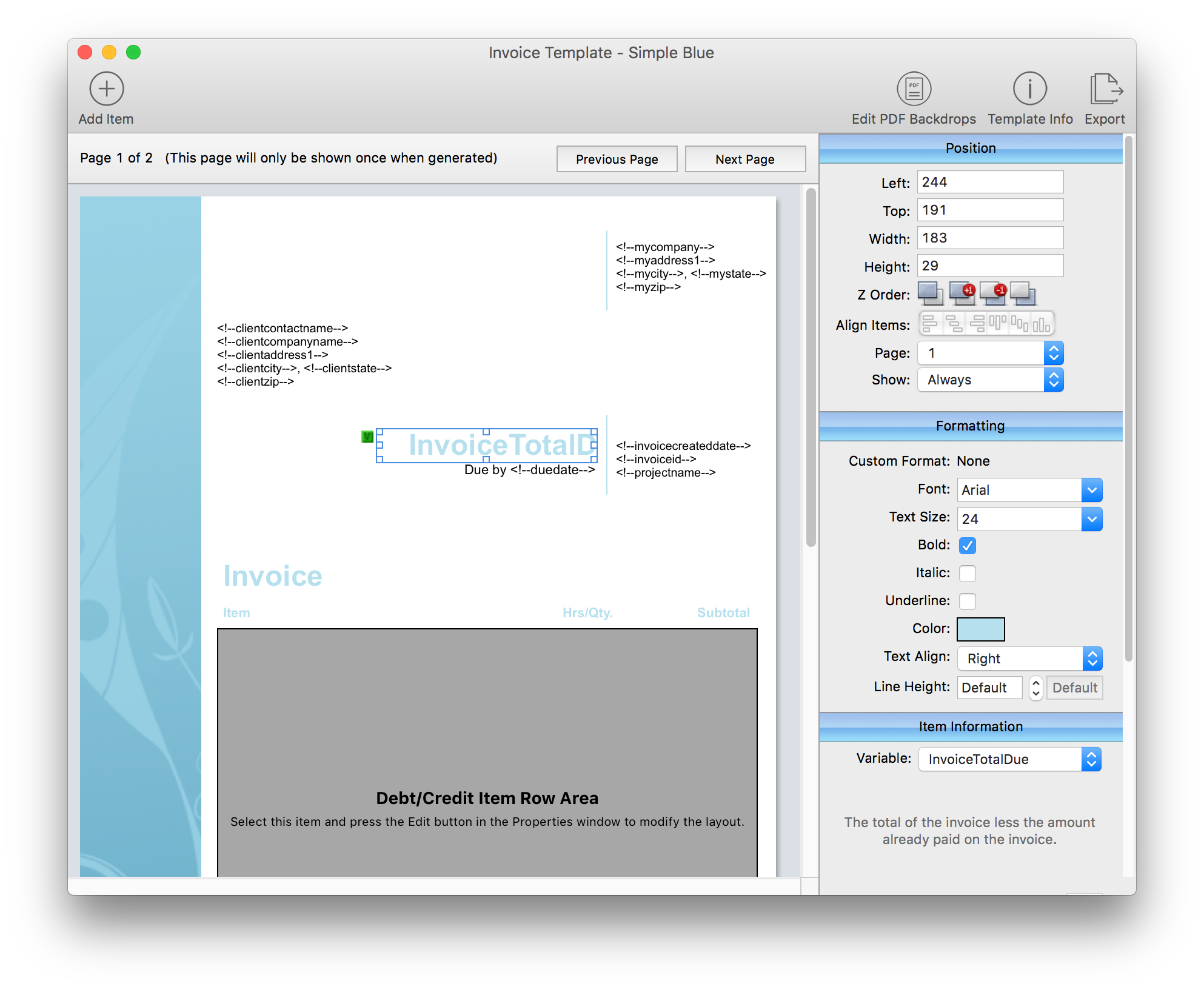The width and height of the screenshot is (1204, 992).
Task: Click the properties panel scrollbar
Action: click(x=1128, y=397)
